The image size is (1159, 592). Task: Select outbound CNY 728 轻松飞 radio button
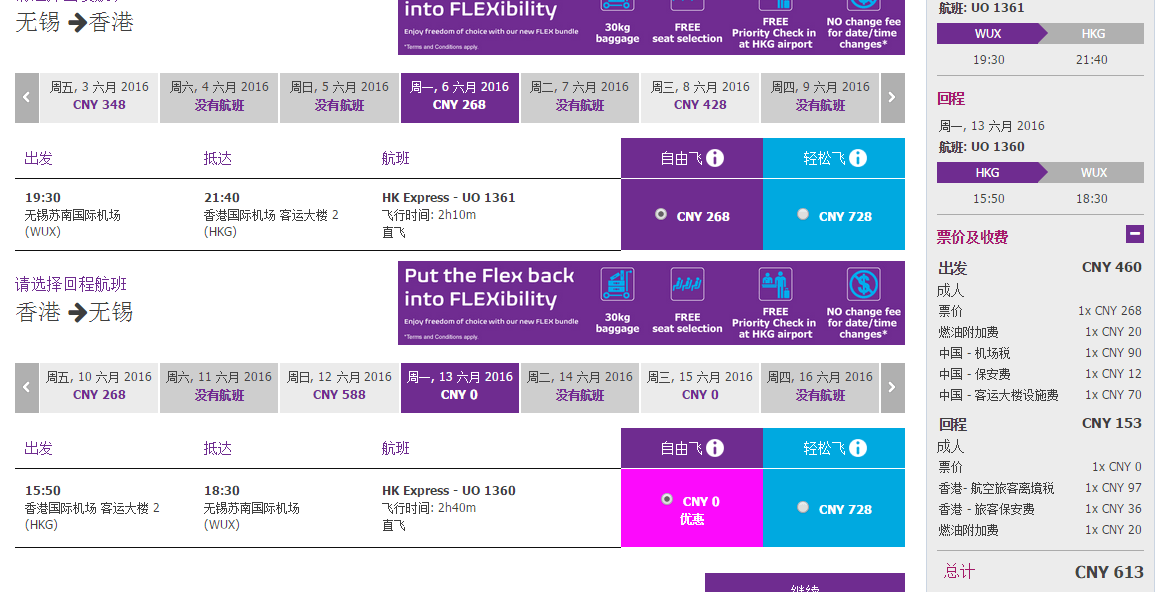click(803, 214)
